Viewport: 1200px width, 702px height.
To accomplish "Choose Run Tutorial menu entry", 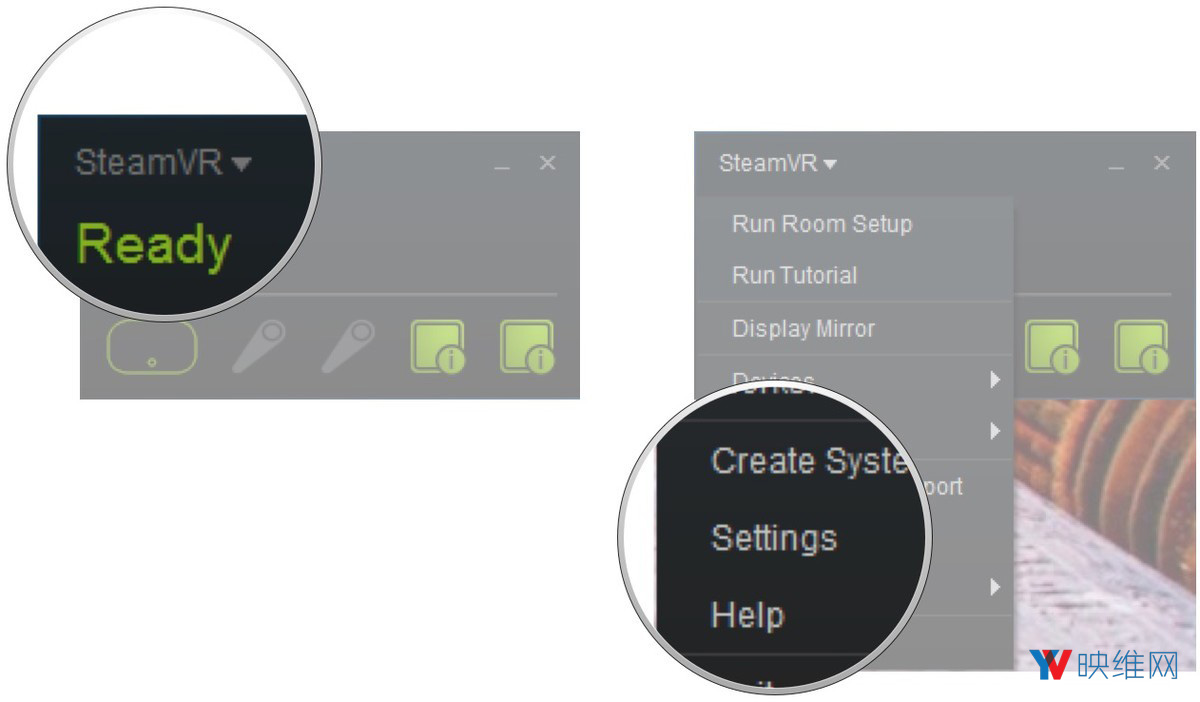I will 795,275.
